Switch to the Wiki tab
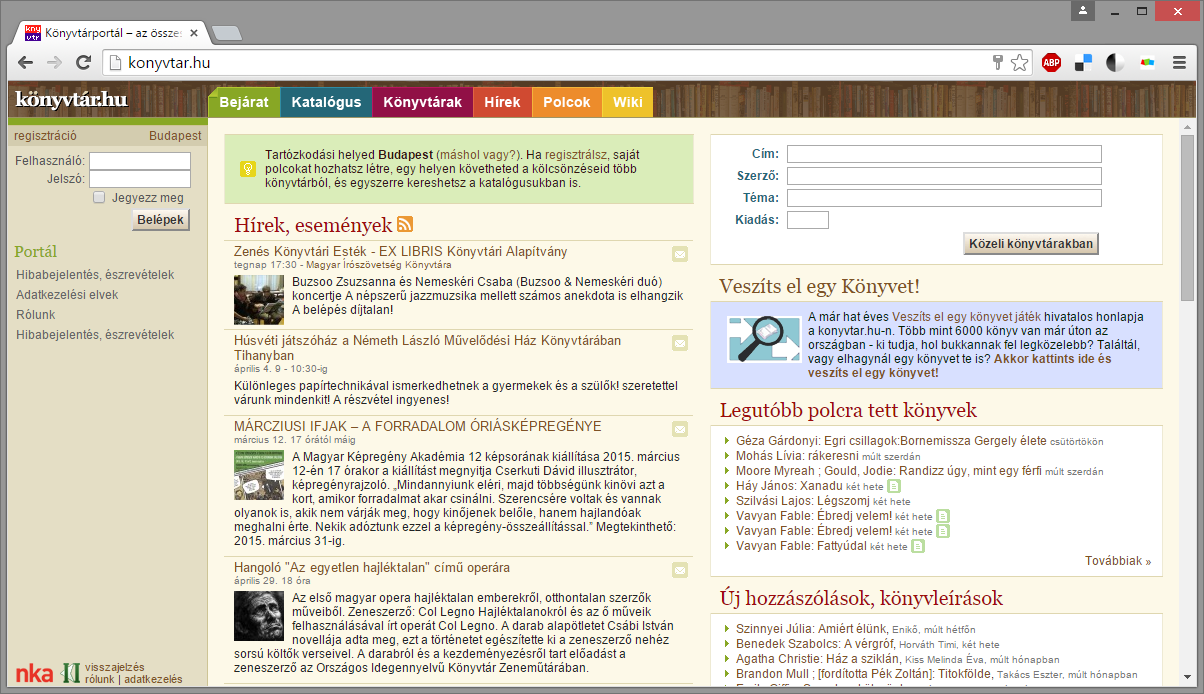The image size is (1204, 694). pos(628,102)
